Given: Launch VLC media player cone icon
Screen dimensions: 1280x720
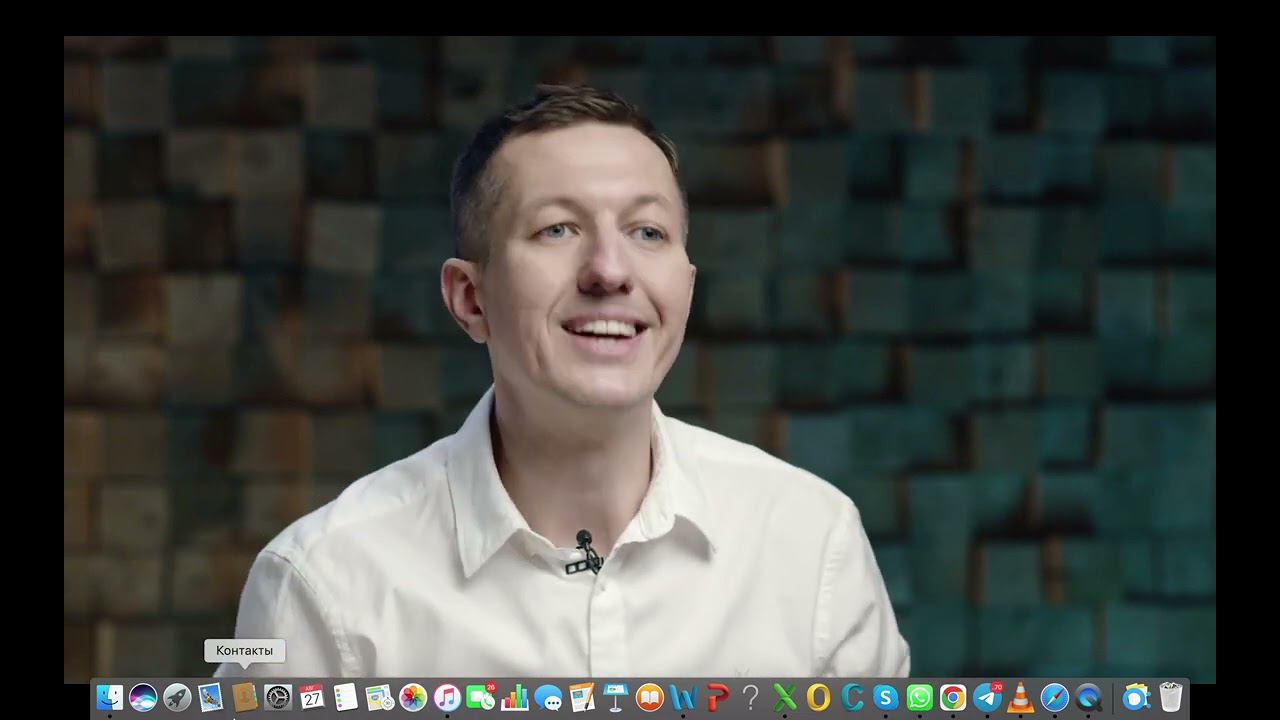Looking at the screenshot, I should tap(1021, 697).
